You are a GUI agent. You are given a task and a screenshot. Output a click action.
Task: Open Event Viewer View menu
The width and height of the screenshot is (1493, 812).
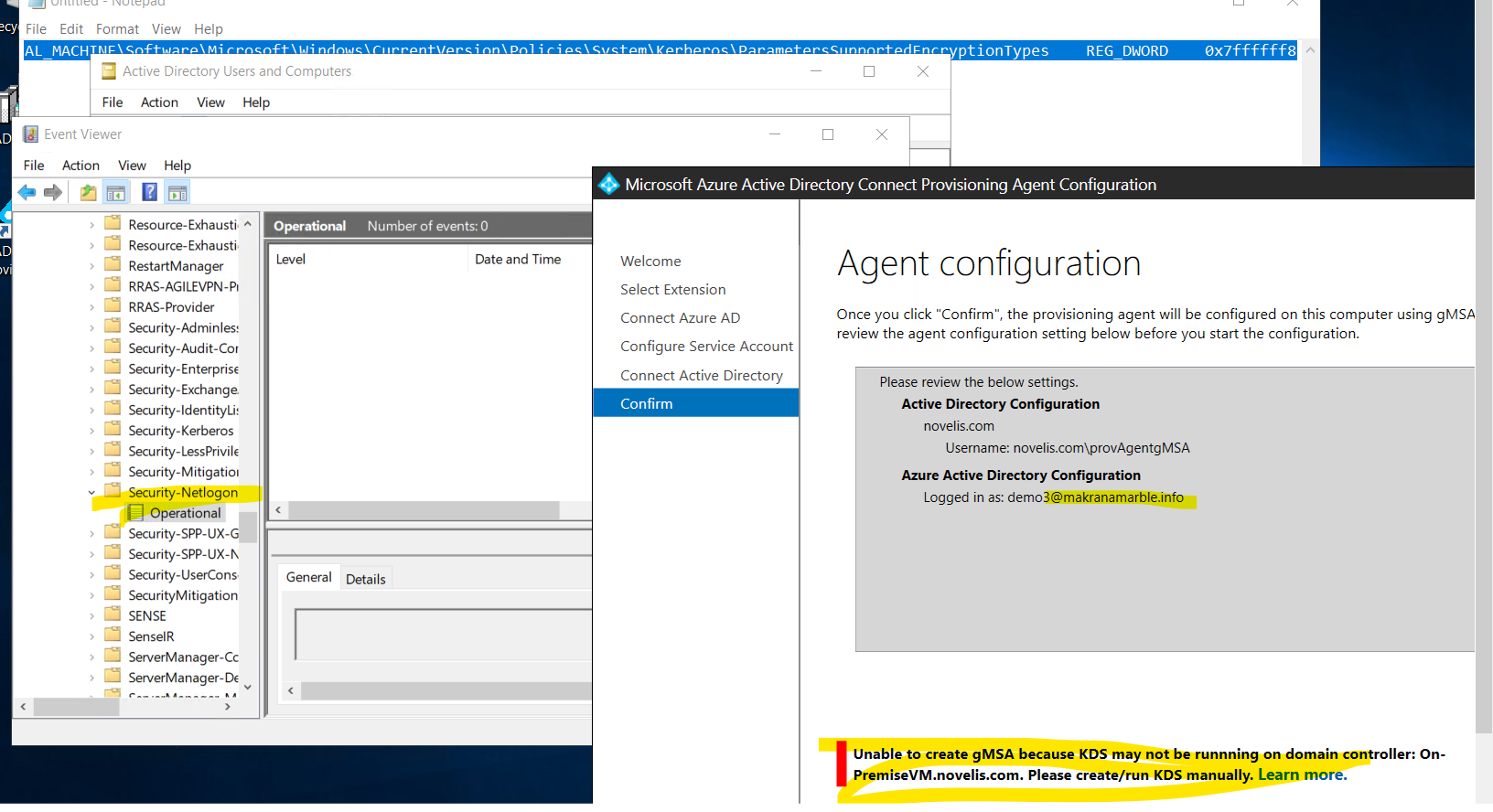(x=132, y=166)
